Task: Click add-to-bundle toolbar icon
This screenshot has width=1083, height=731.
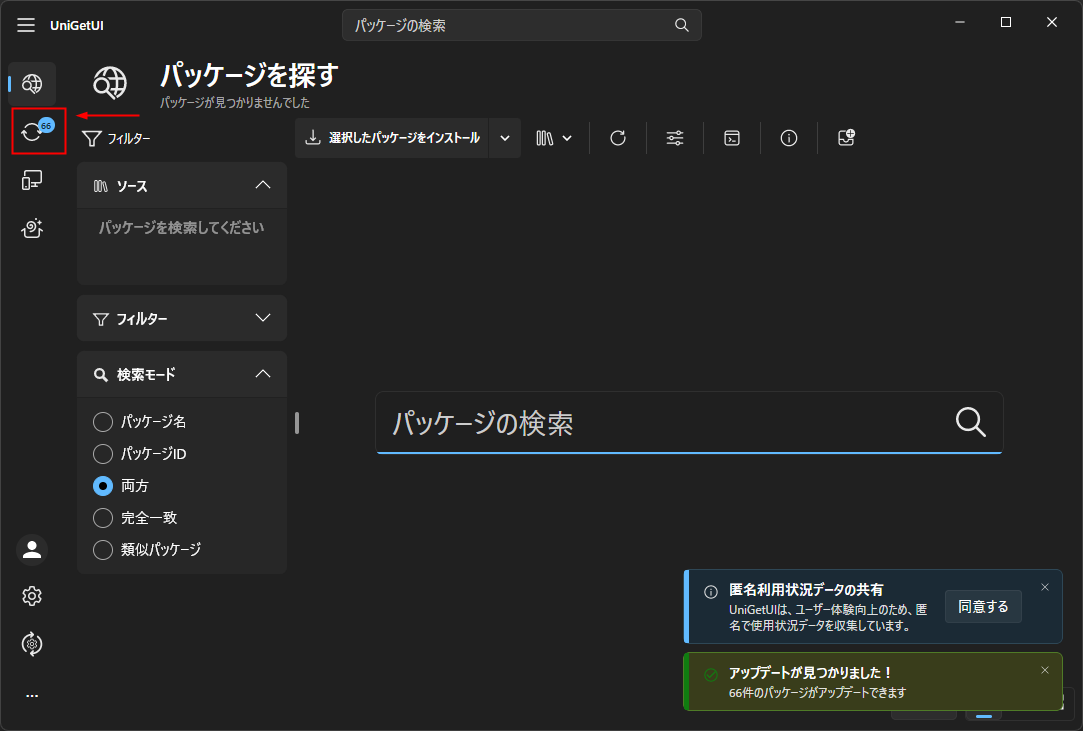Action: point(846,138)
